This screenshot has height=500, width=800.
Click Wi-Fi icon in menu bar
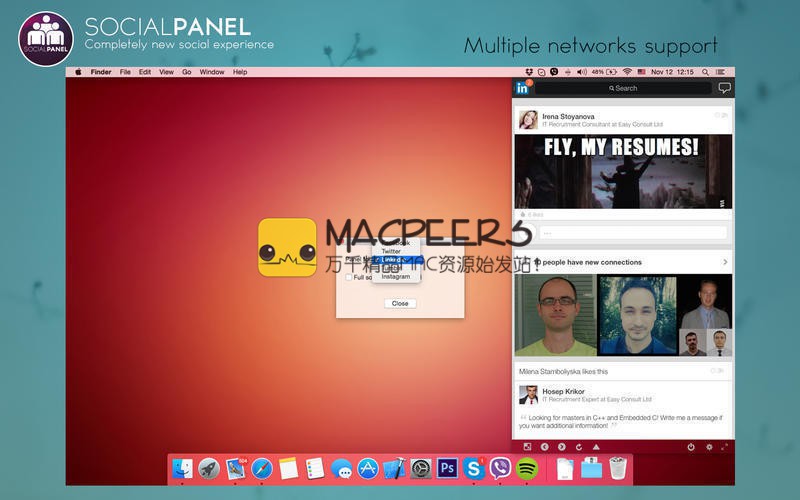pyautogui.click(x=627, y=72)
